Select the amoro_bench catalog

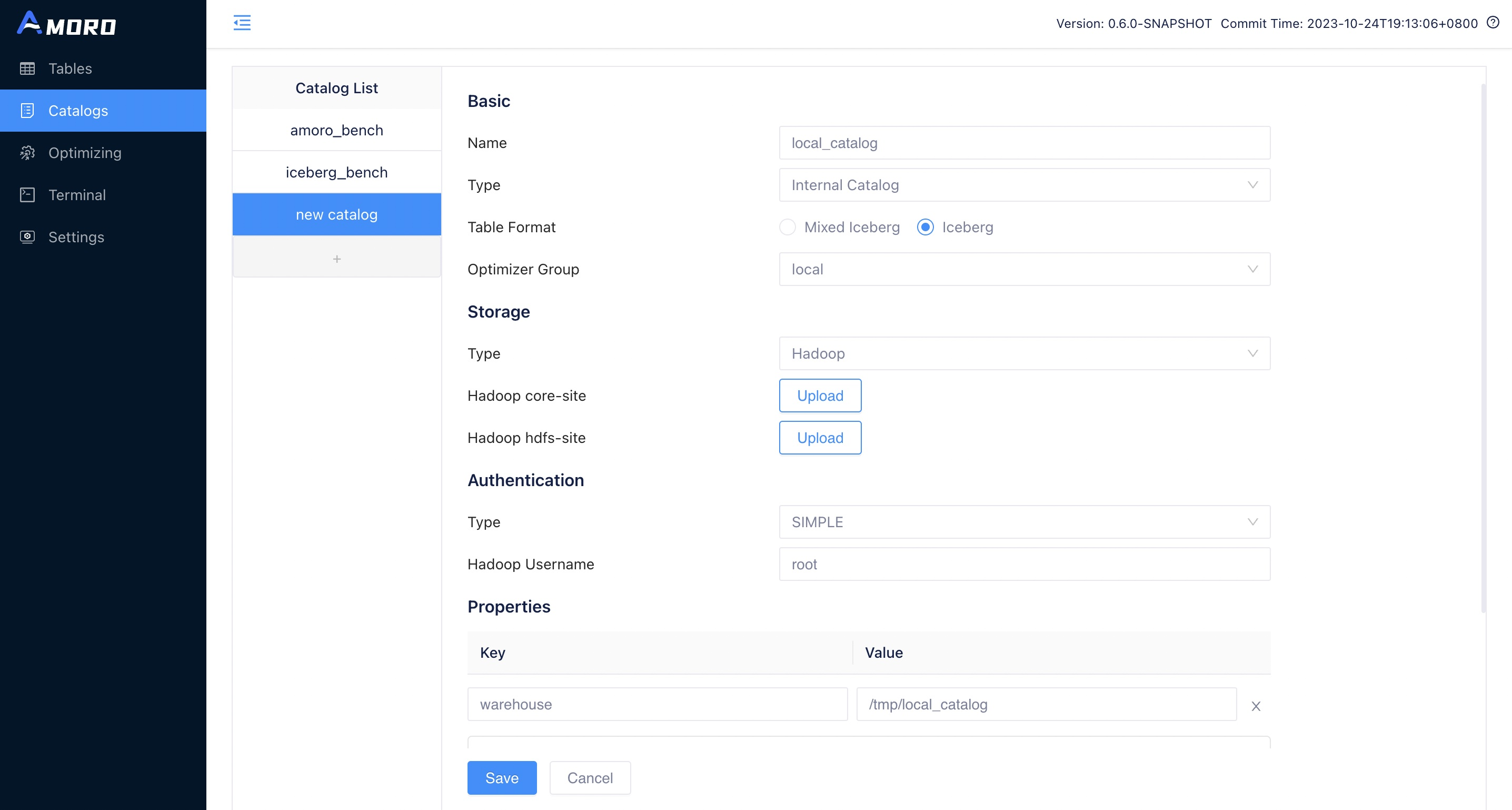coord(336,130)
